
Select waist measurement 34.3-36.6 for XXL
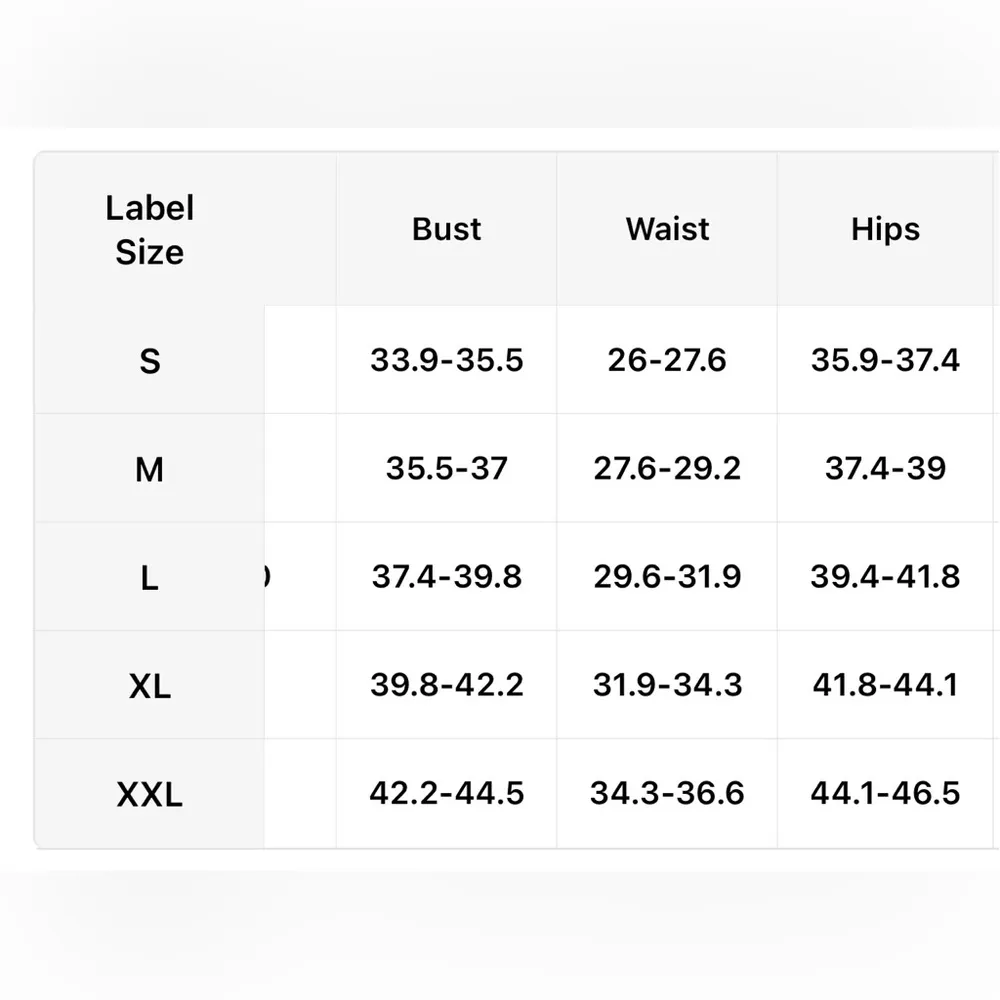(x=667, y=793)
